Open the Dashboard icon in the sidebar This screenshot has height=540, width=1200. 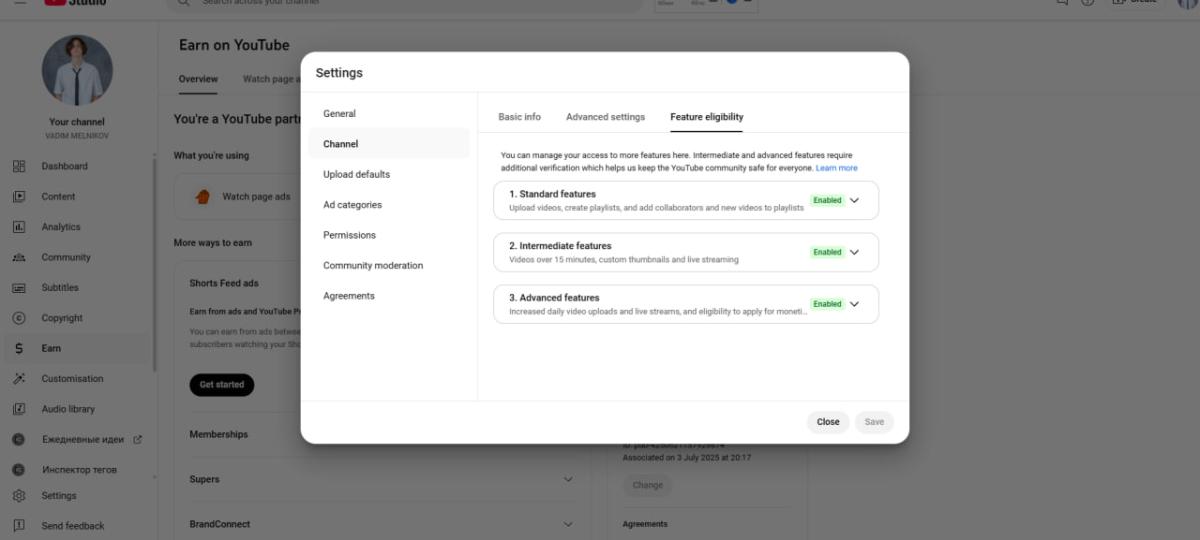point(19,166)
